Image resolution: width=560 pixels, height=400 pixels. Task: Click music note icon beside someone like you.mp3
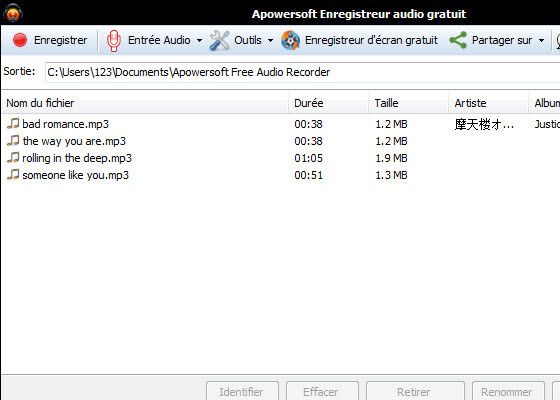[13, 175]
